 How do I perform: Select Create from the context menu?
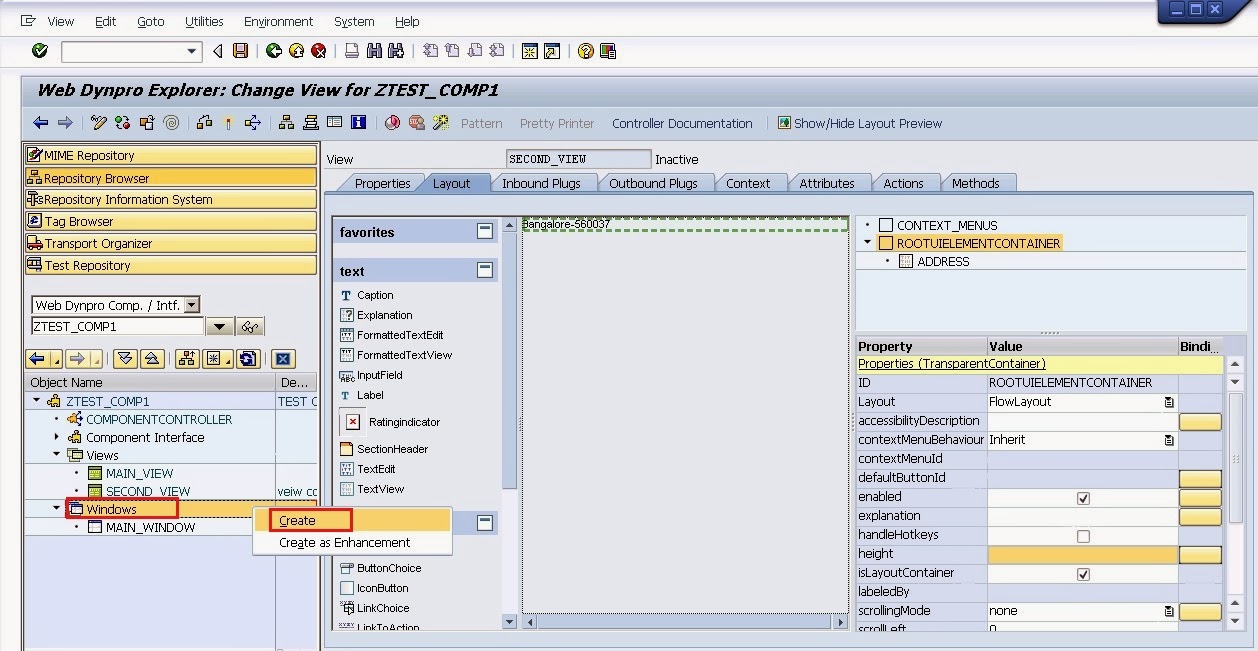297,520
